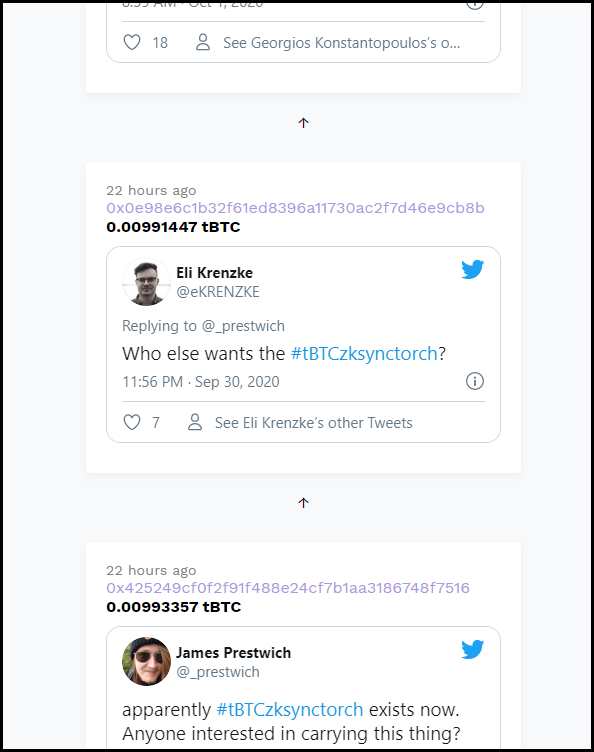This screenshot has width=594, height=752.
Task: Click the @_prestwich handle under James Prestwich
Action: click(x=218, y=672)
